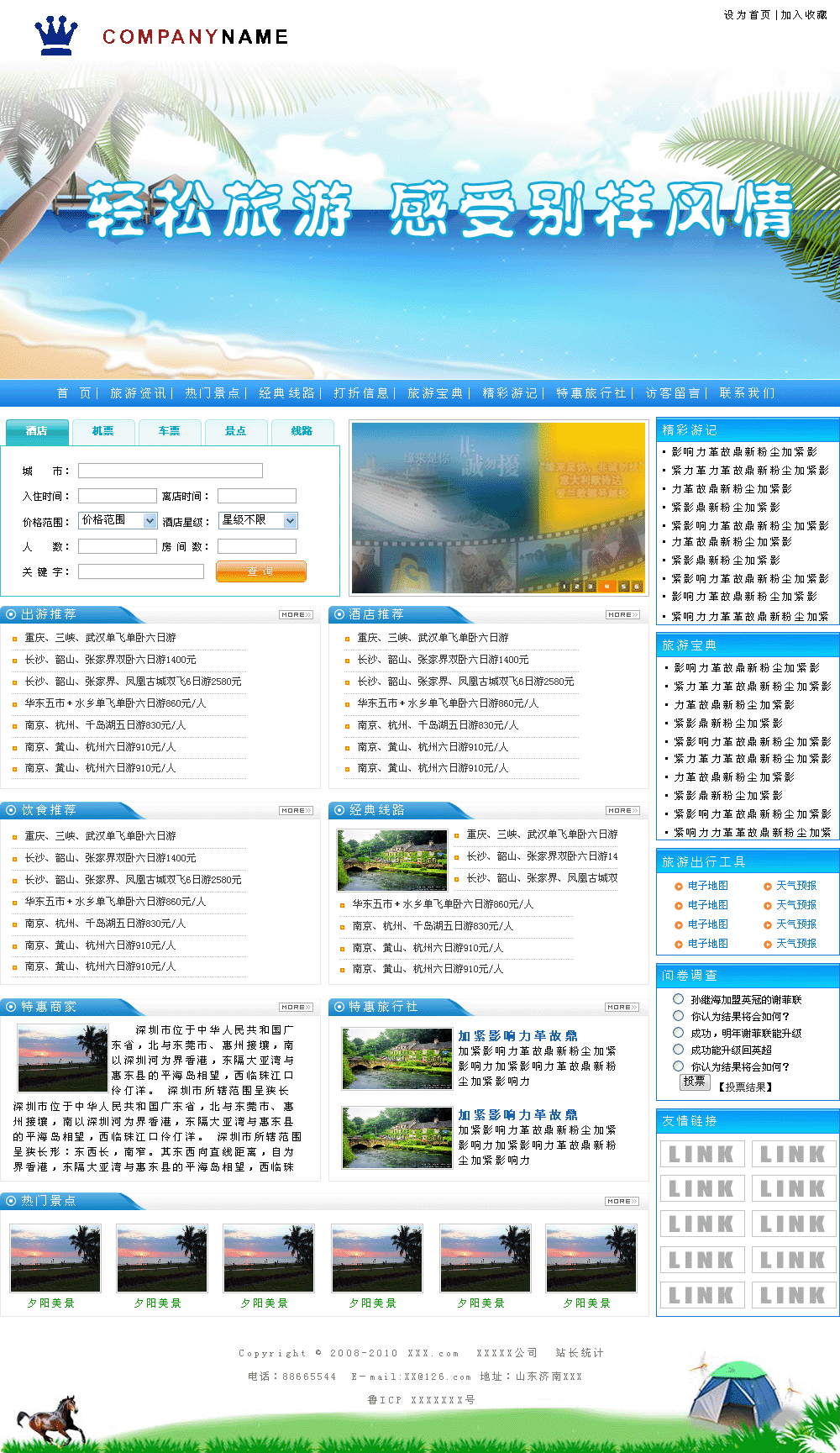
Task: Click MORE icon in 酒店推荐 header
Action: [x=622, y=615]
